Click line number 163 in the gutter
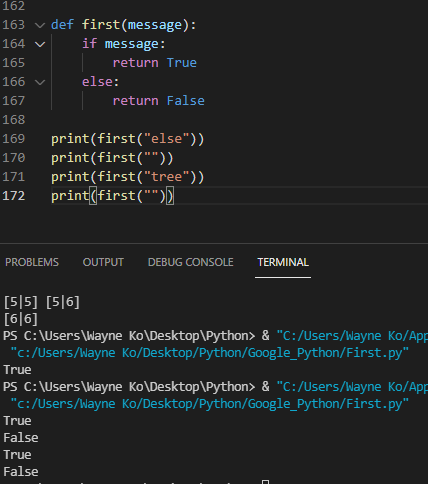Image resolution: width=428 pixels, height=484 pixels. [x=14, y=25]
